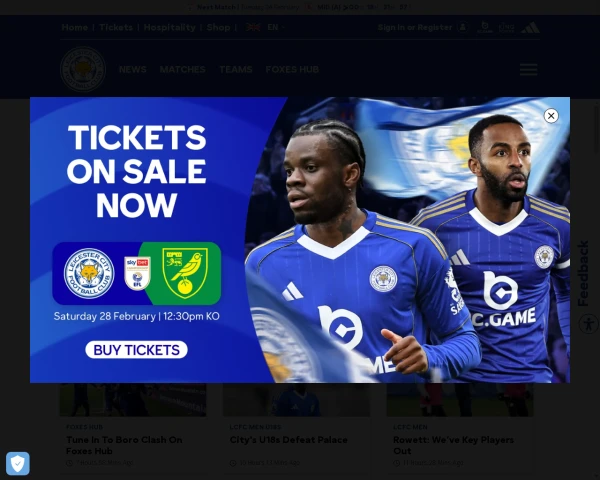Click the Adidas sponsor logo

pos(530,28)
